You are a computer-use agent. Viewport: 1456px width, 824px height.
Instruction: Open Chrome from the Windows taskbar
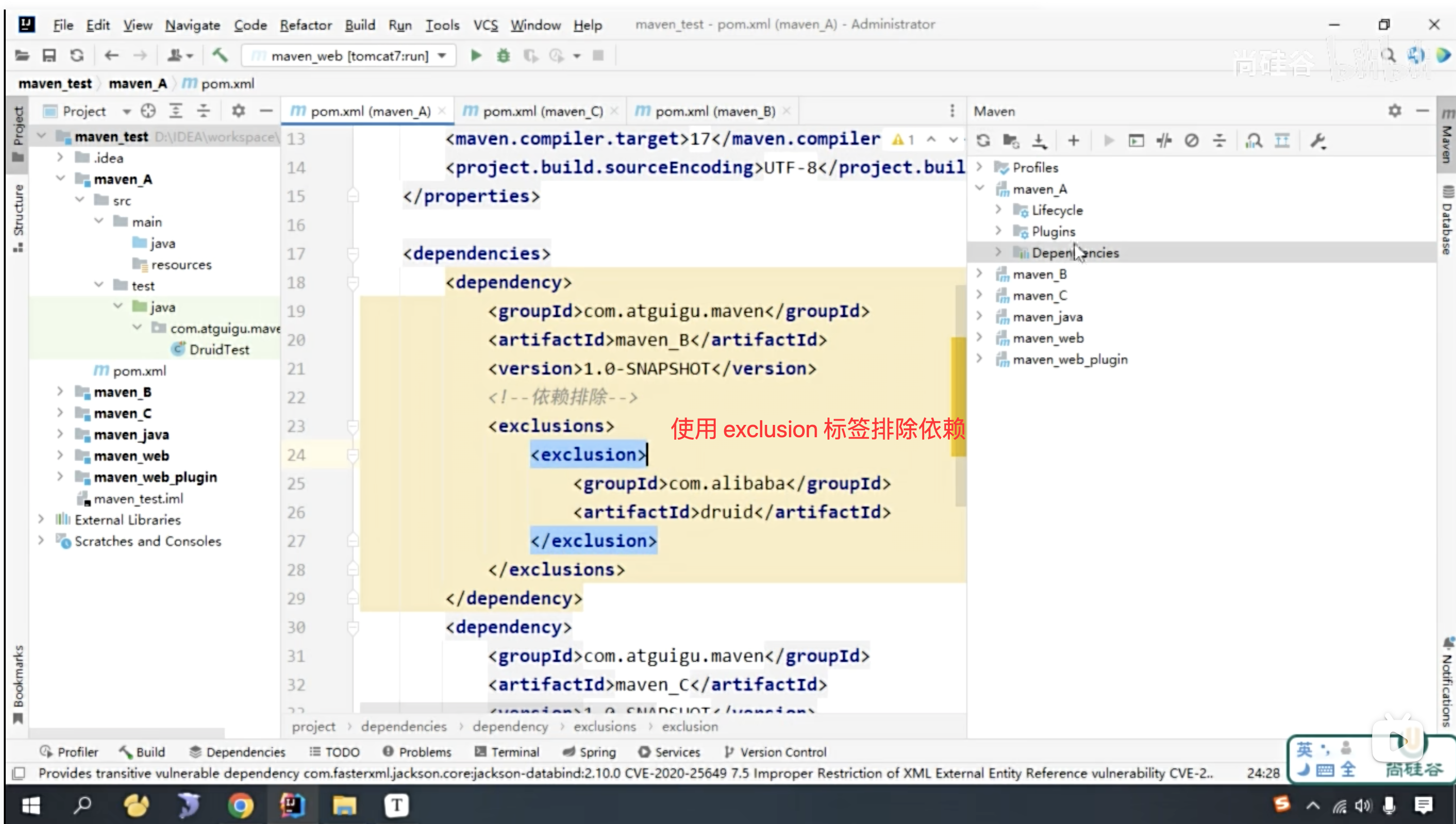(x=240, y=805)
